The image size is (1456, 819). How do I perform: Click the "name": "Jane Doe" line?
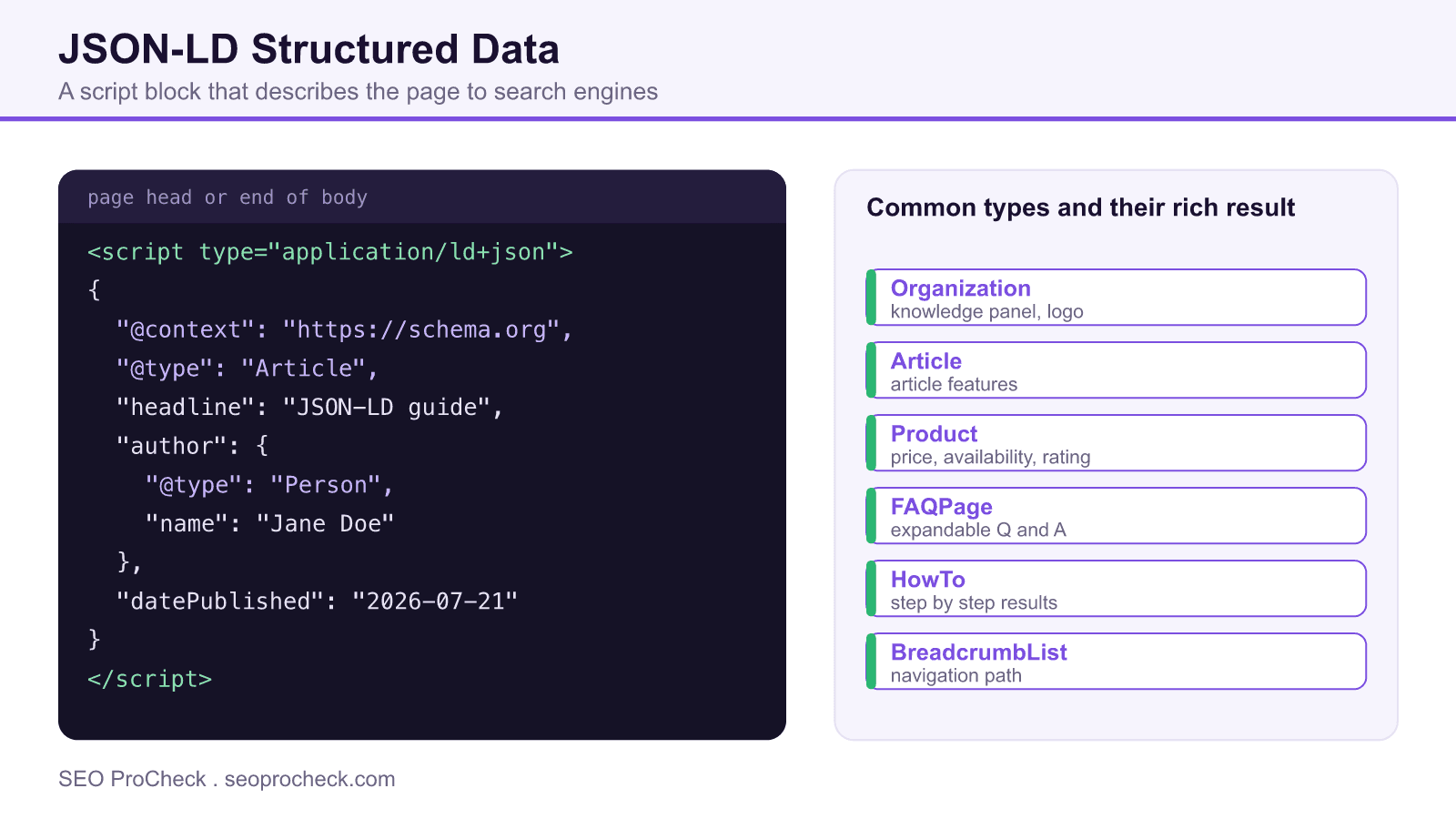269,523
